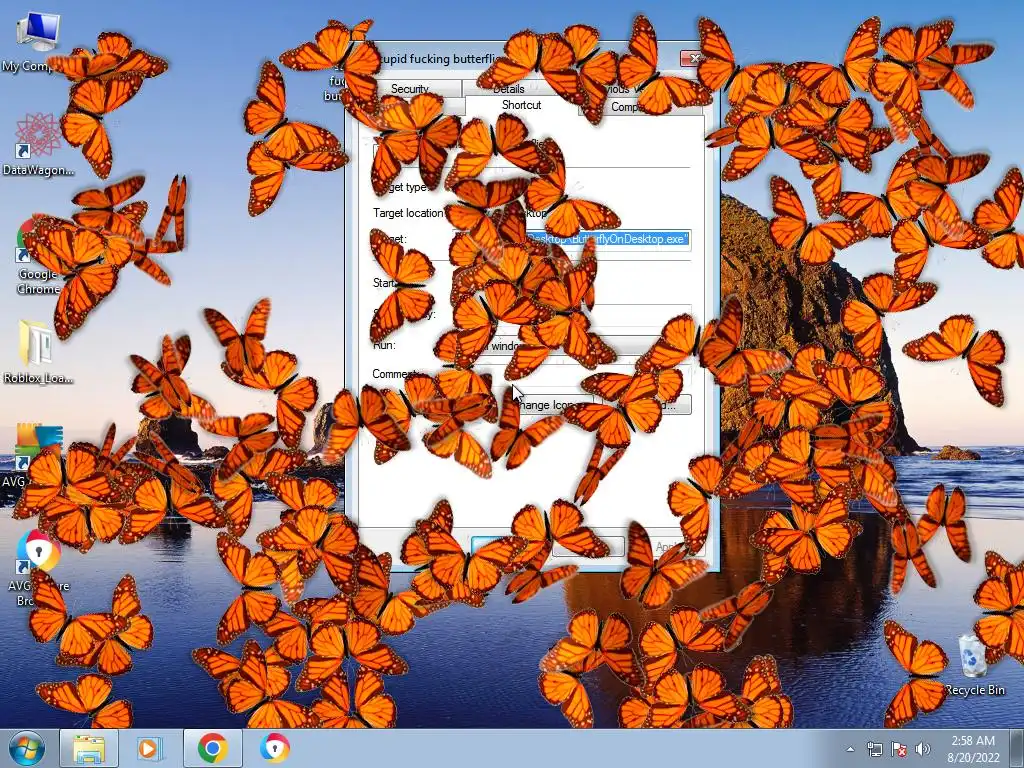Open the network status tray icon
This screenshot has height=768, width=1024.
point(874,749)
